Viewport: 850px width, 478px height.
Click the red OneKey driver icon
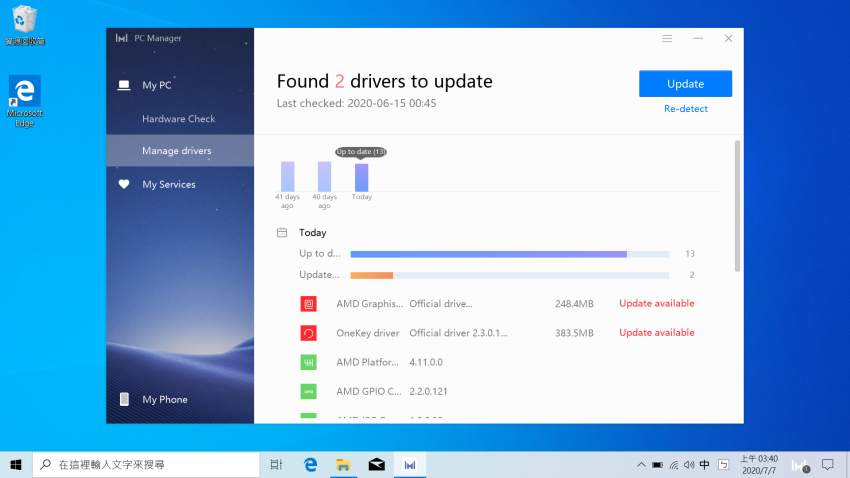(x=308, y=333)
